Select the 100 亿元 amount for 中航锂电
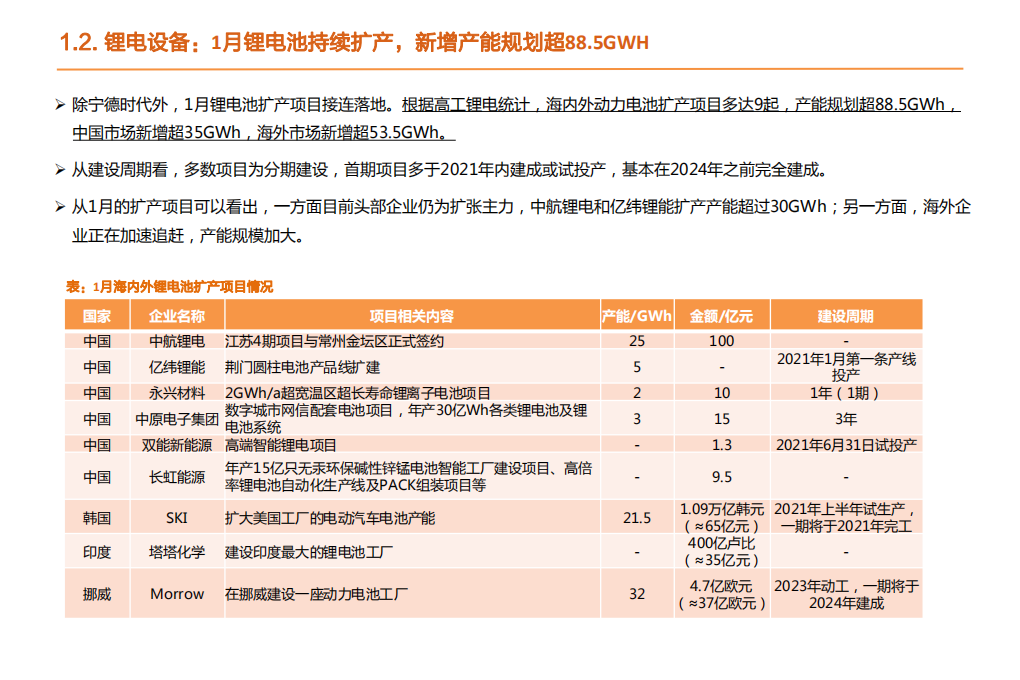The width and height of the screenshot is (1020, 680). [721, 341]
